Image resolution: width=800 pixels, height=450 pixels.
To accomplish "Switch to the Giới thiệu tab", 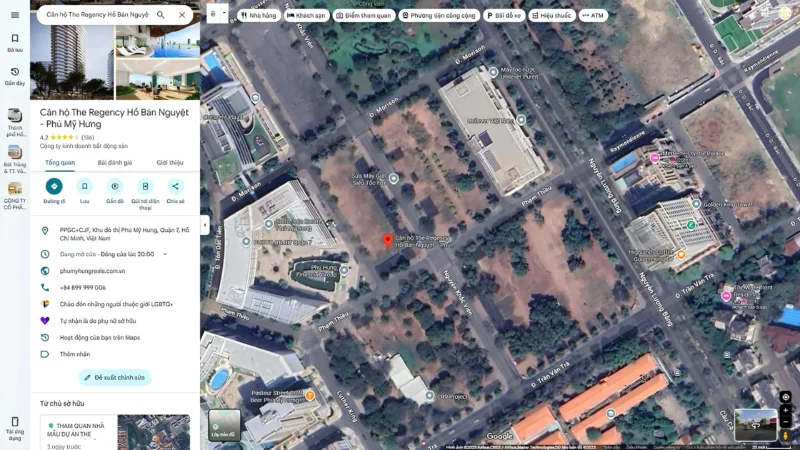I will (169, 162).
